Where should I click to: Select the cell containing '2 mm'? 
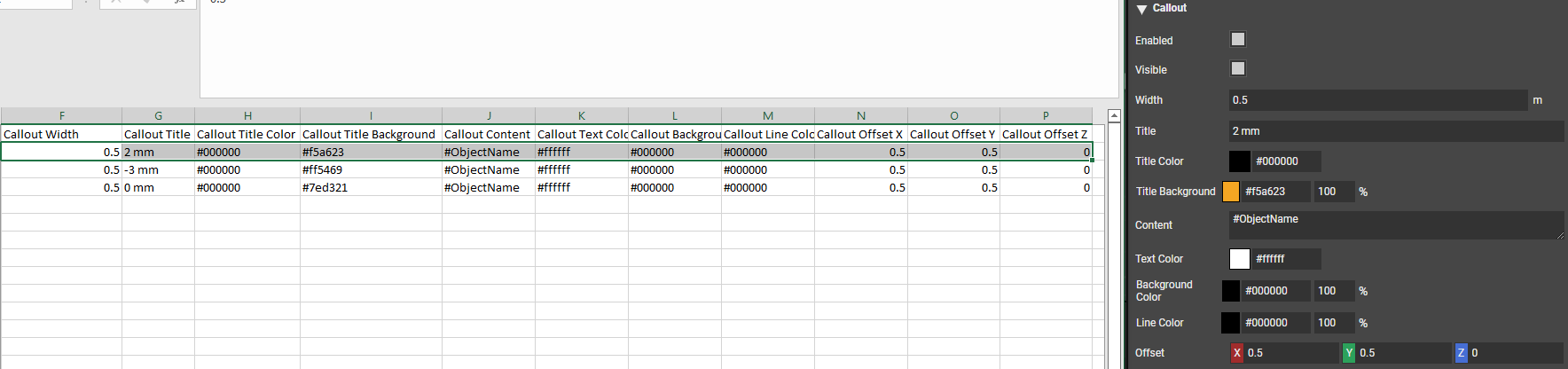pyautogui.click(x=158, y=152)
